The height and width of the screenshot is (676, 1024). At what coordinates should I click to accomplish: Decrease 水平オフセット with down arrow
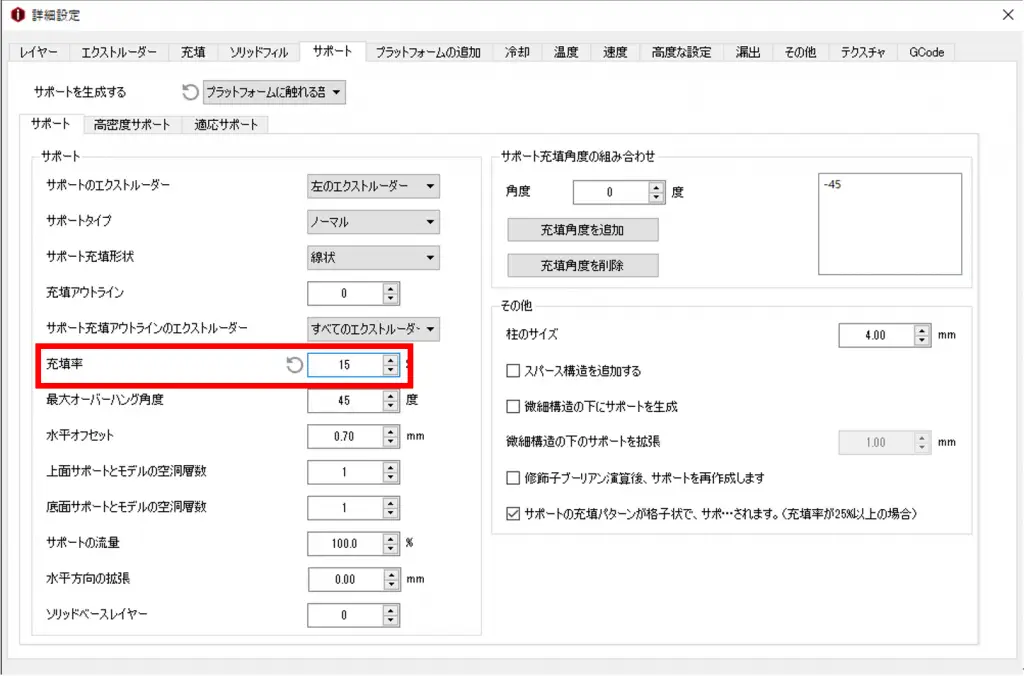(x=390, y=442)
